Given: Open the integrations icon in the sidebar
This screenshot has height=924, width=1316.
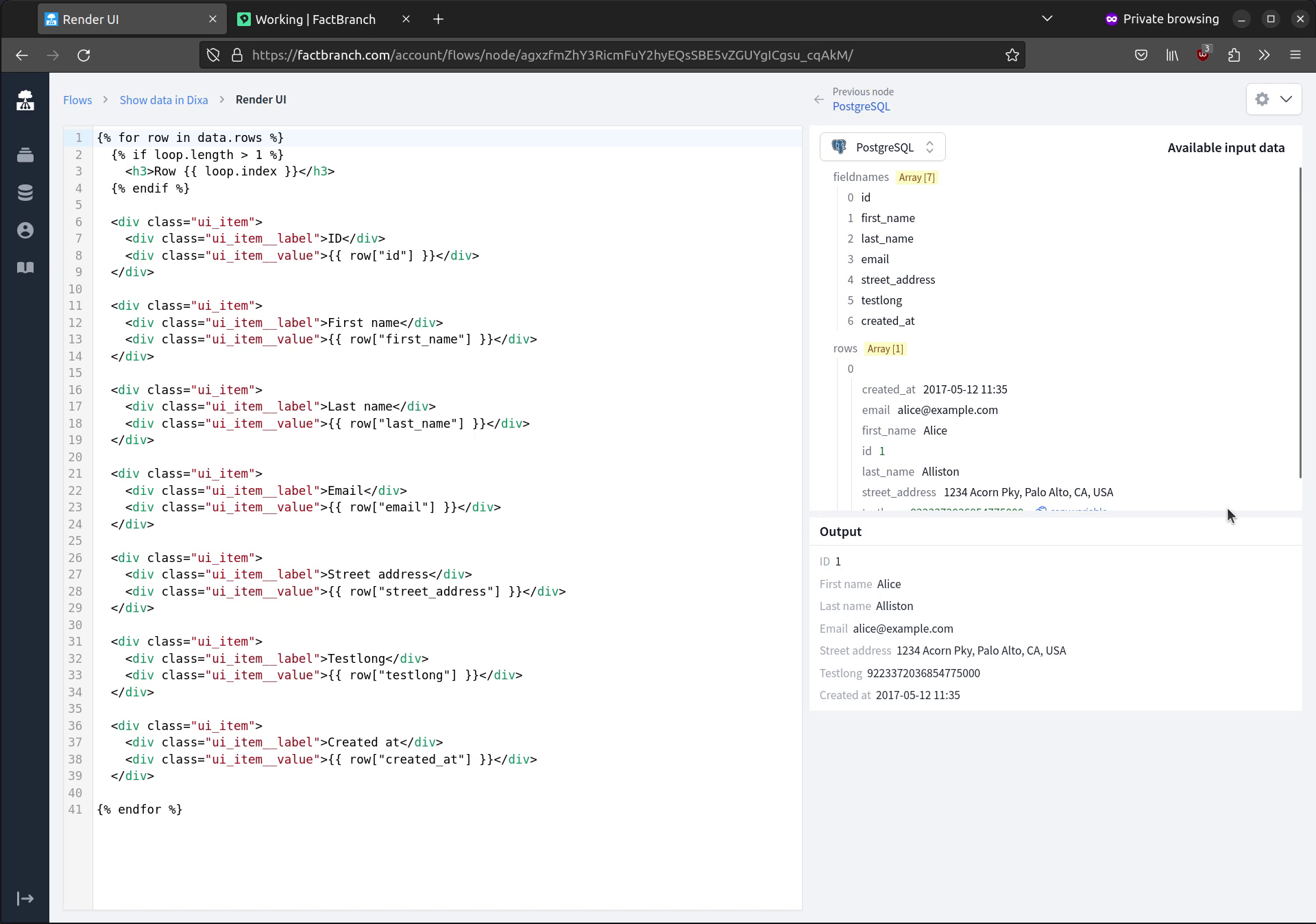Looking at the screenshot, I should (25, 155).
